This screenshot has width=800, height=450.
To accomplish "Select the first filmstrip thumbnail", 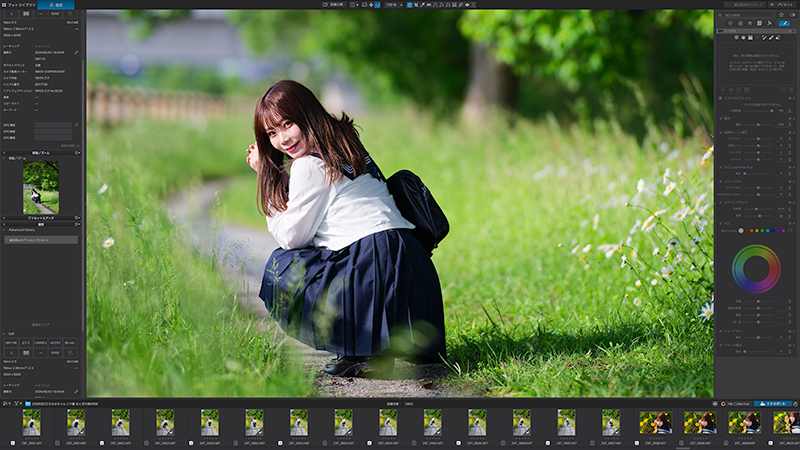I will coord(32,422).
